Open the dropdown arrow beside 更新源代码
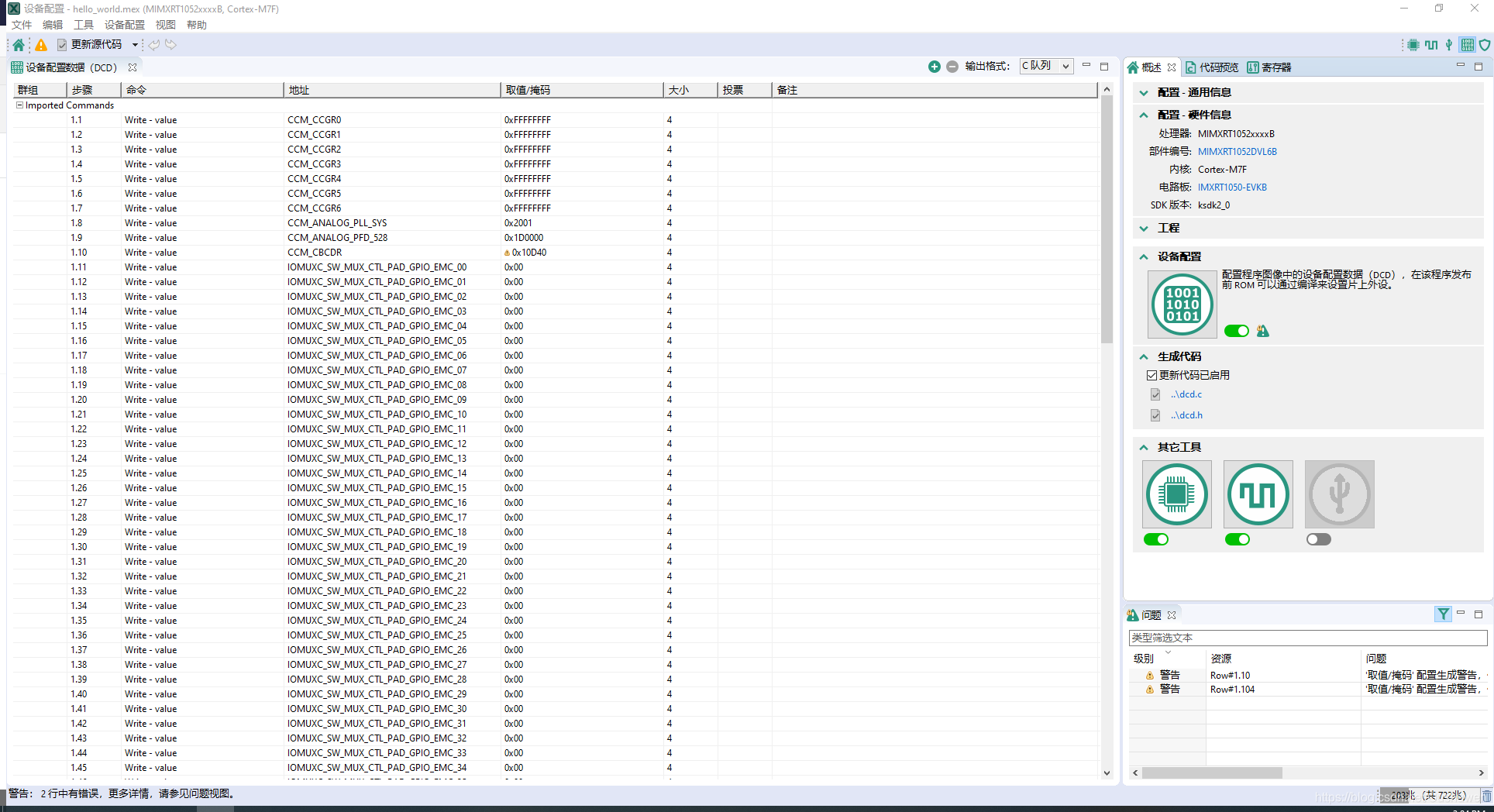 pos(135,45)
